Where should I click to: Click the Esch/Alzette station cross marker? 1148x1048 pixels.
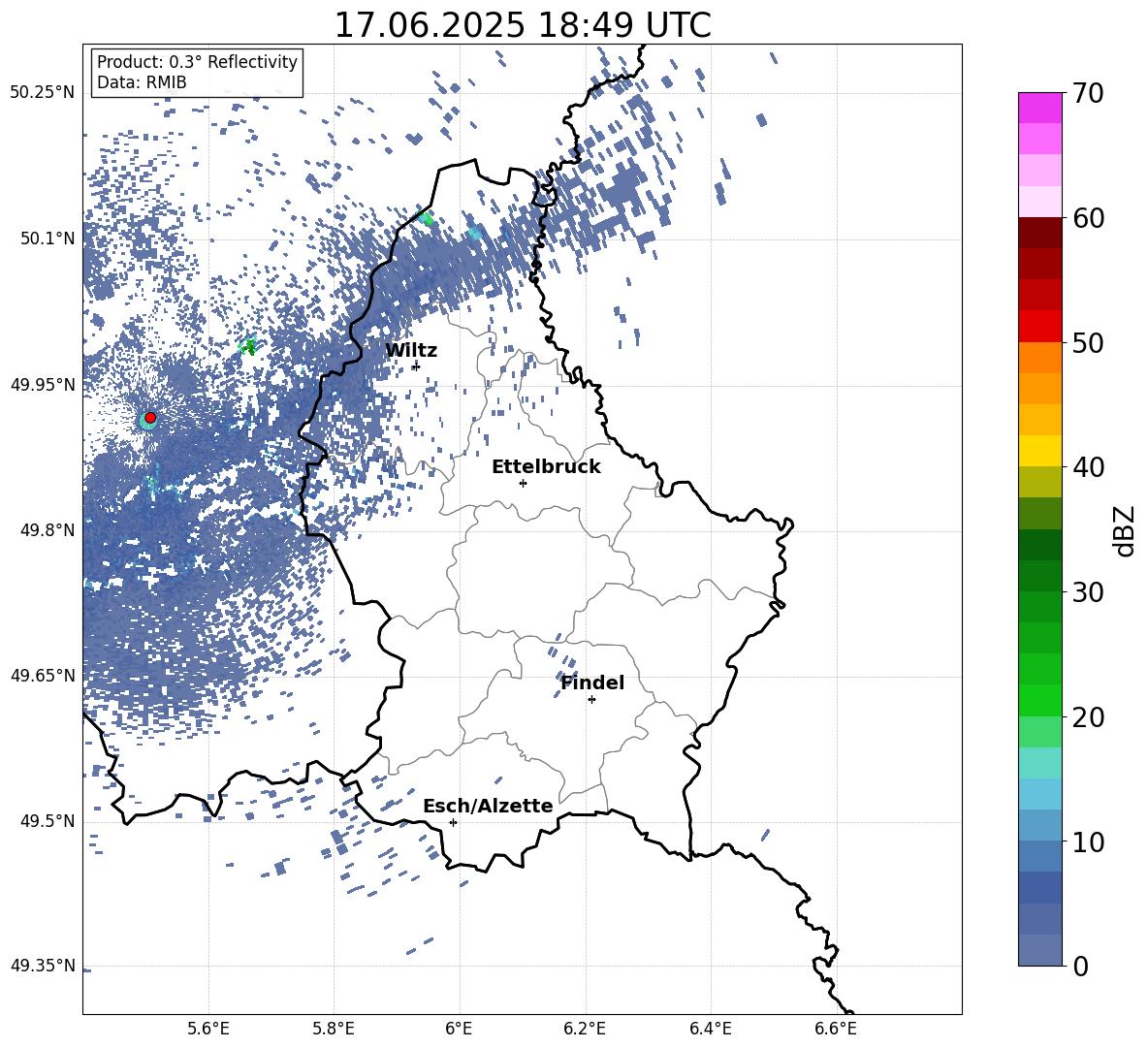point(453,822)
